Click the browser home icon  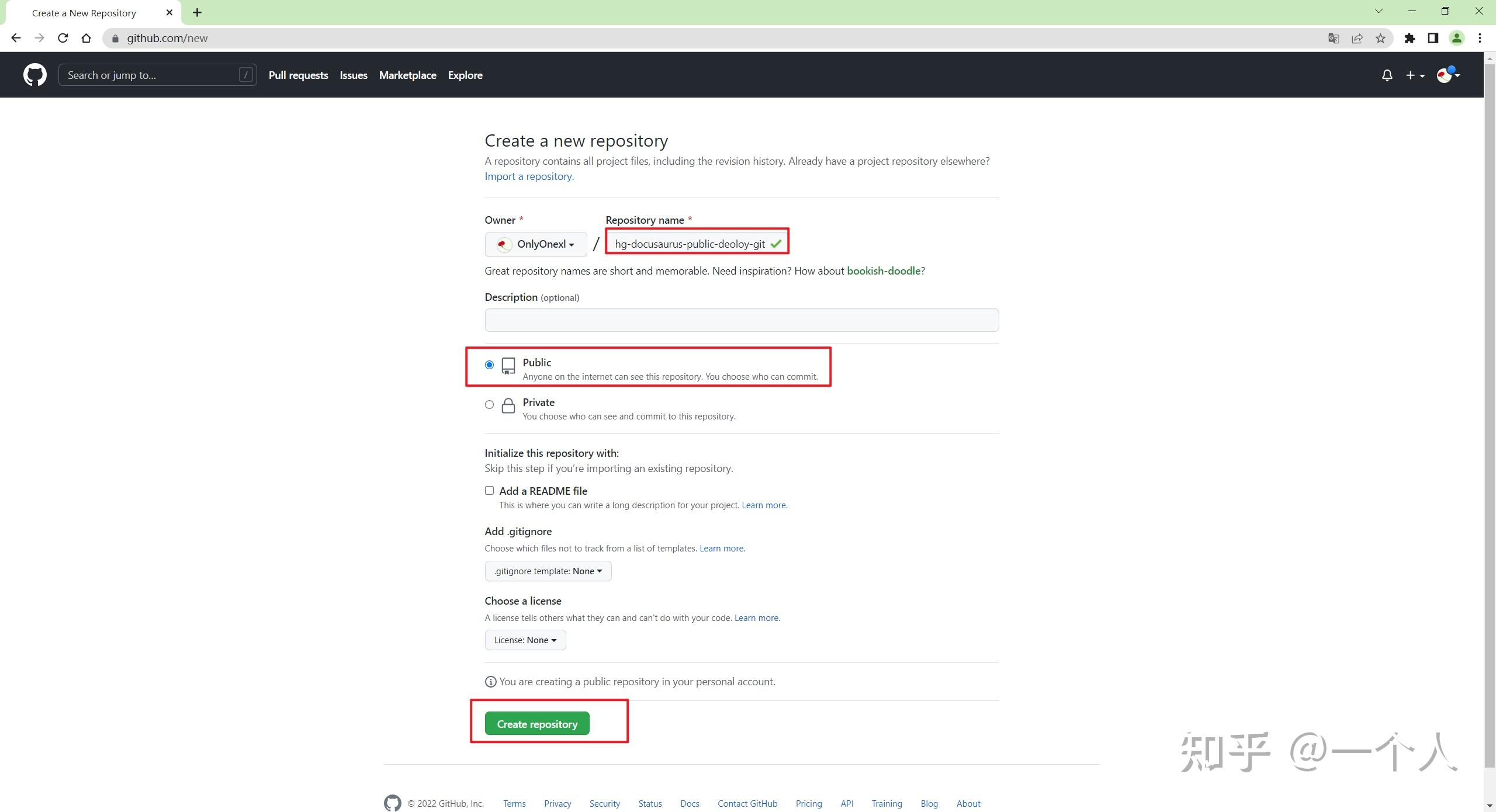coord(86,39)
